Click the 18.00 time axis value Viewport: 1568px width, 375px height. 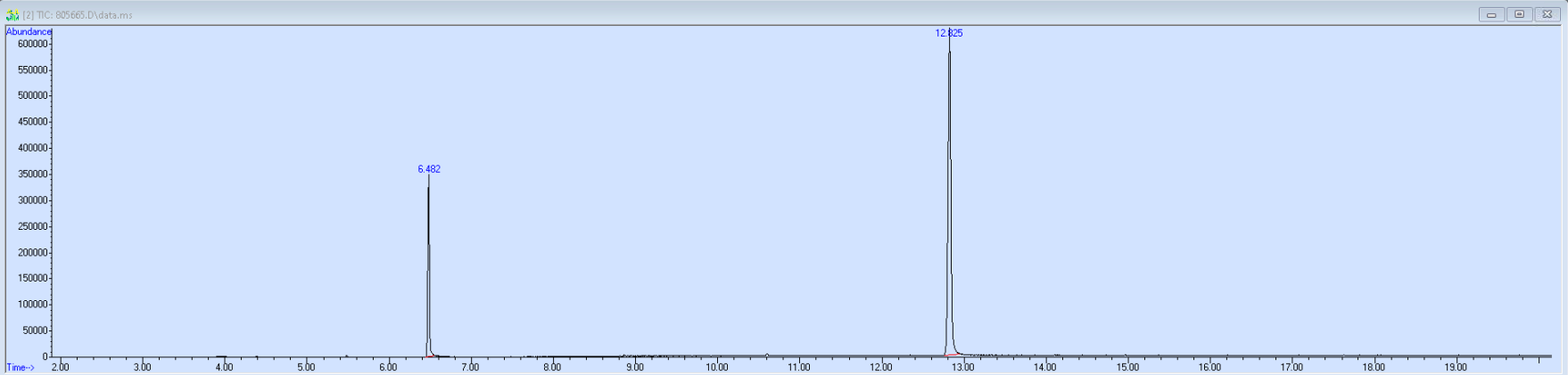coord(1373,367)
